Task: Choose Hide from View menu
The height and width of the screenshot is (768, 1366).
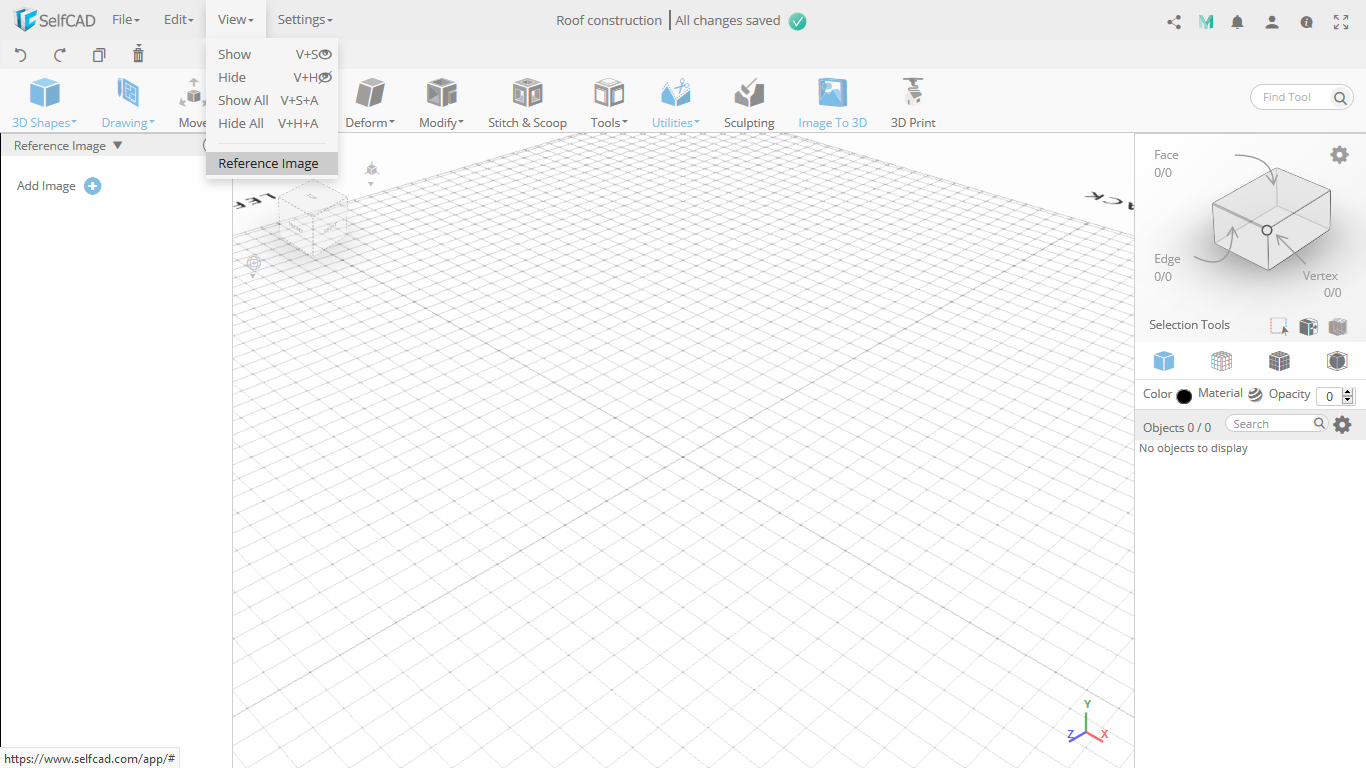Action: pos(272,77)
